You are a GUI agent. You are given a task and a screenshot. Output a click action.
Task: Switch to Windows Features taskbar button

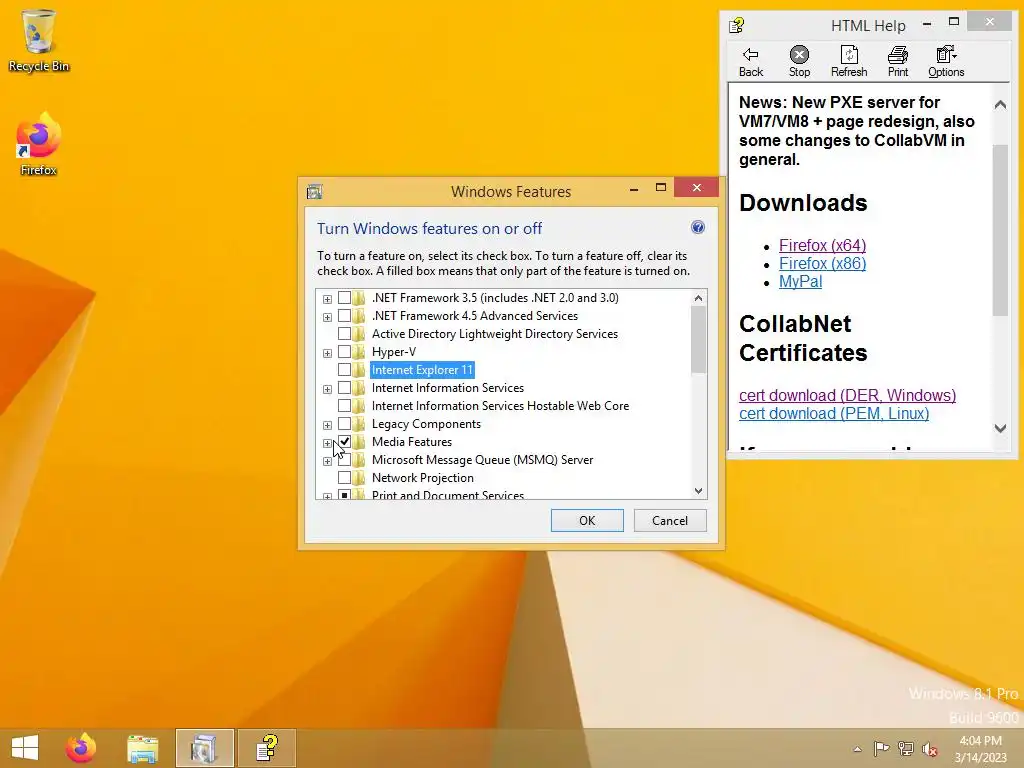204,748
